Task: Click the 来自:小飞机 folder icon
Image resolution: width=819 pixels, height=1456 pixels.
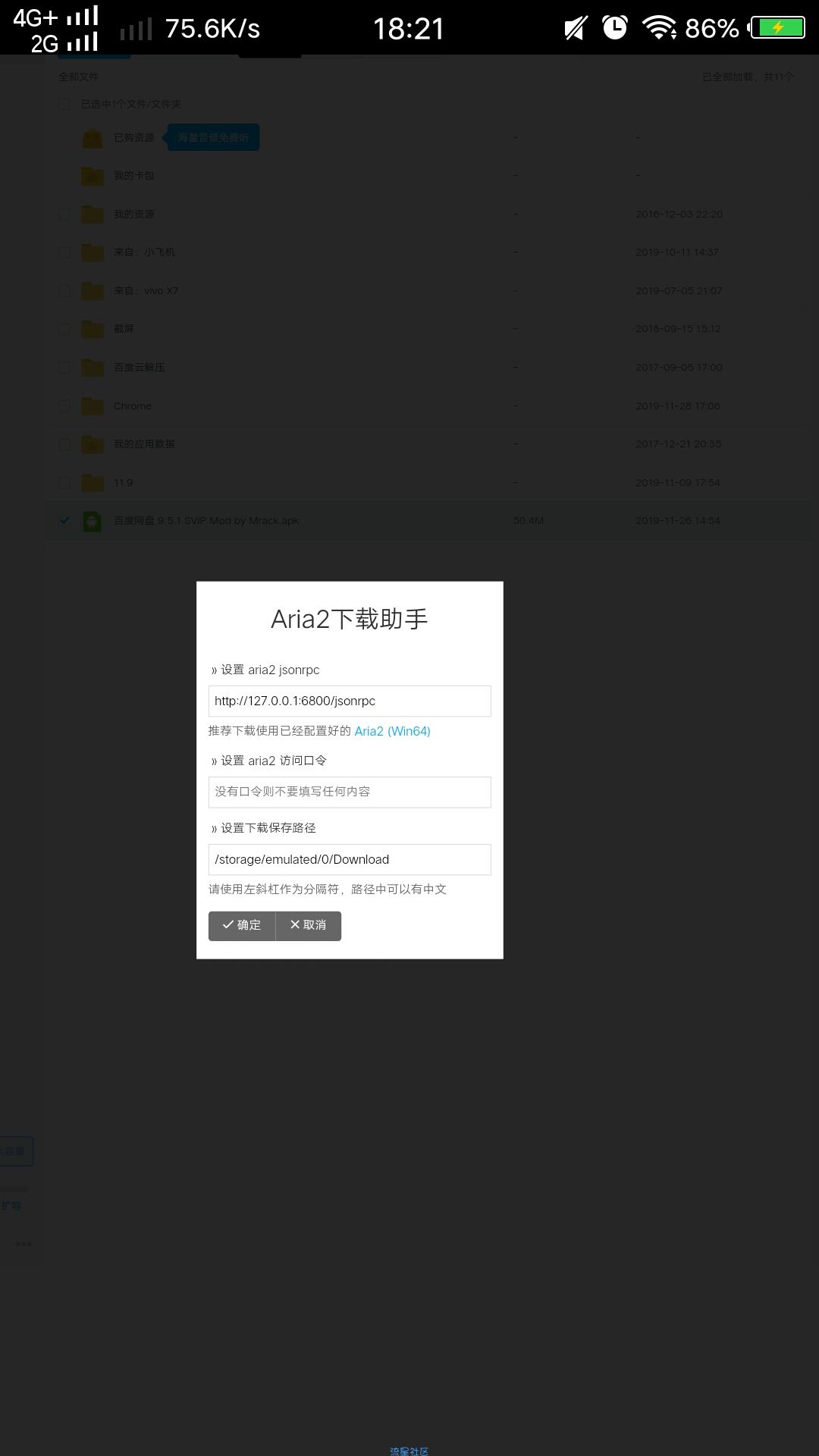Action: click(93, 252)
